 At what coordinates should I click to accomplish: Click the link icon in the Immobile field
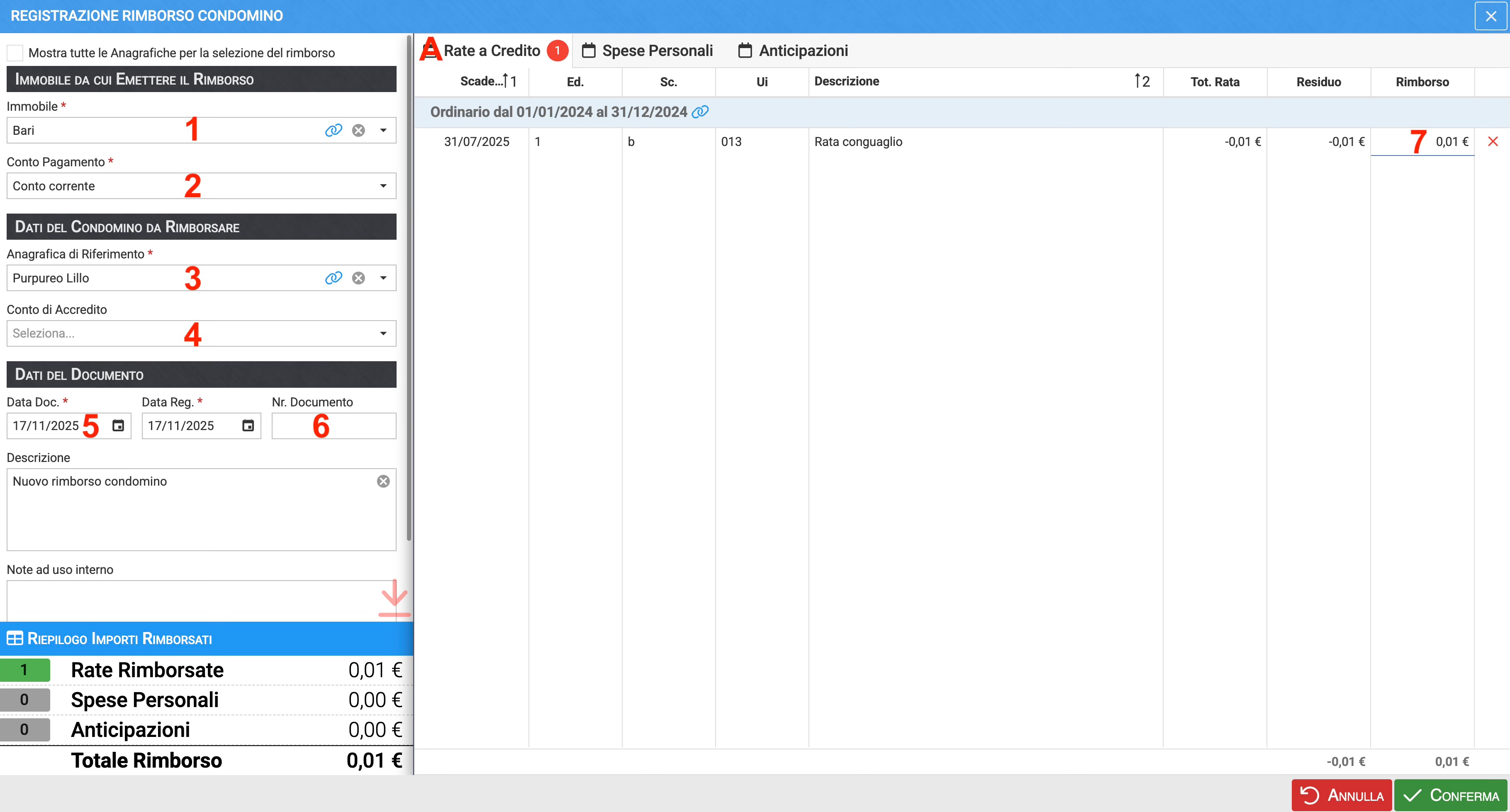tap(333, 130)
